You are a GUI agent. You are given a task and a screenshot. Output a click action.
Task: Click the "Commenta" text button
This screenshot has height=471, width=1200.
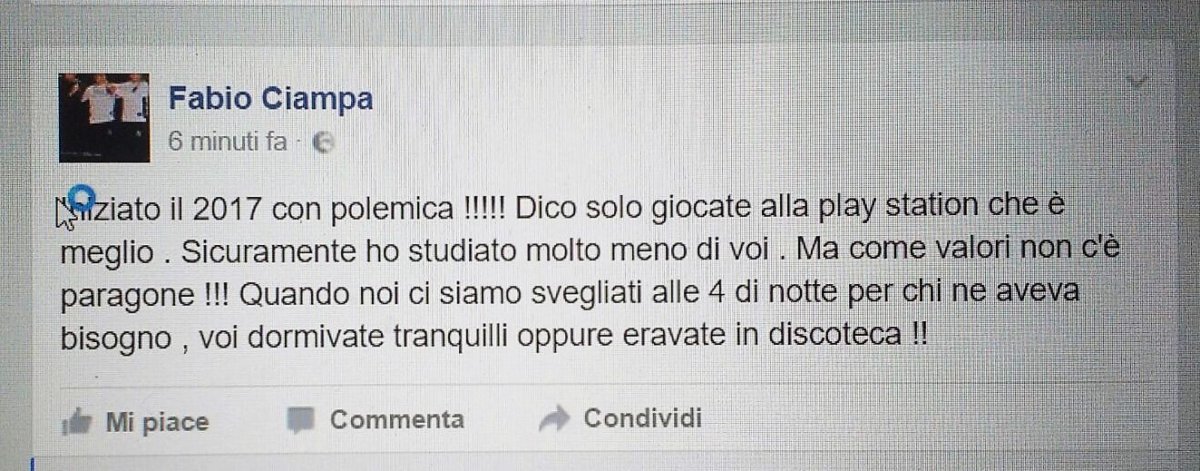(397, 419)
